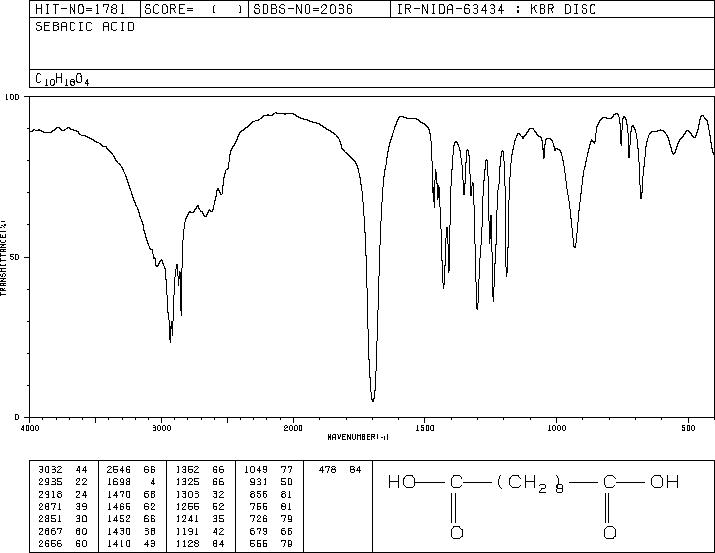Click the 2000 tick label on x-axis
Viewport: 715px width, 553px height.
(x=293, y=428)
